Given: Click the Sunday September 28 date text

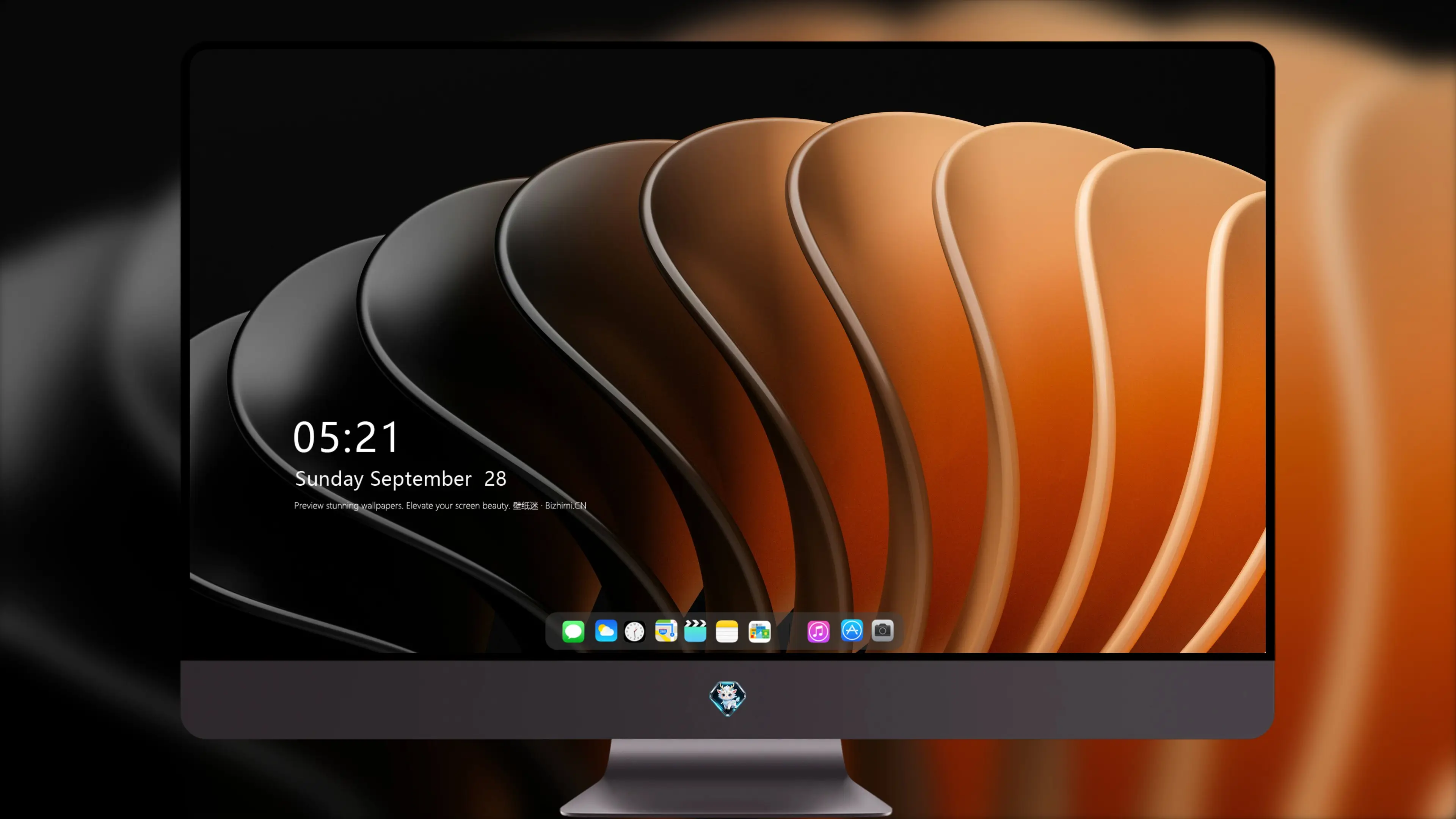Looking at the screenshot, I should pos(401,479).
